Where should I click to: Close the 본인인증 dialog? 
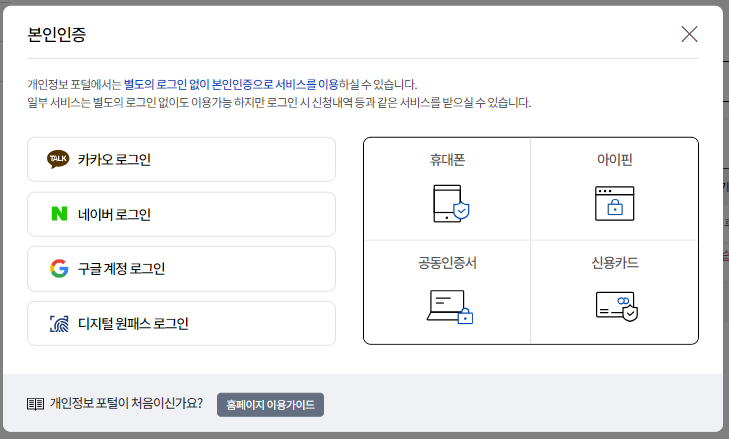(689, 34)
